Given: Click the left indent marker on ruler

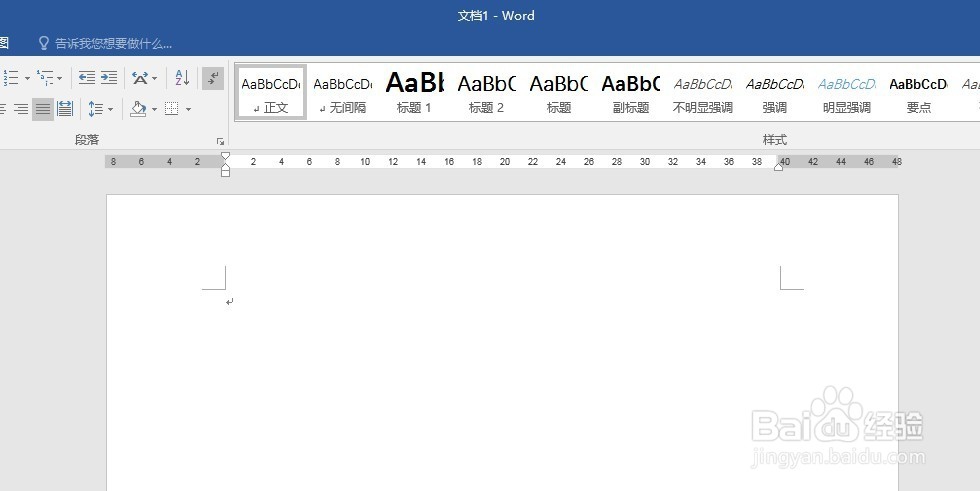Looking at the screenshot, I should (x=226, y=172).
